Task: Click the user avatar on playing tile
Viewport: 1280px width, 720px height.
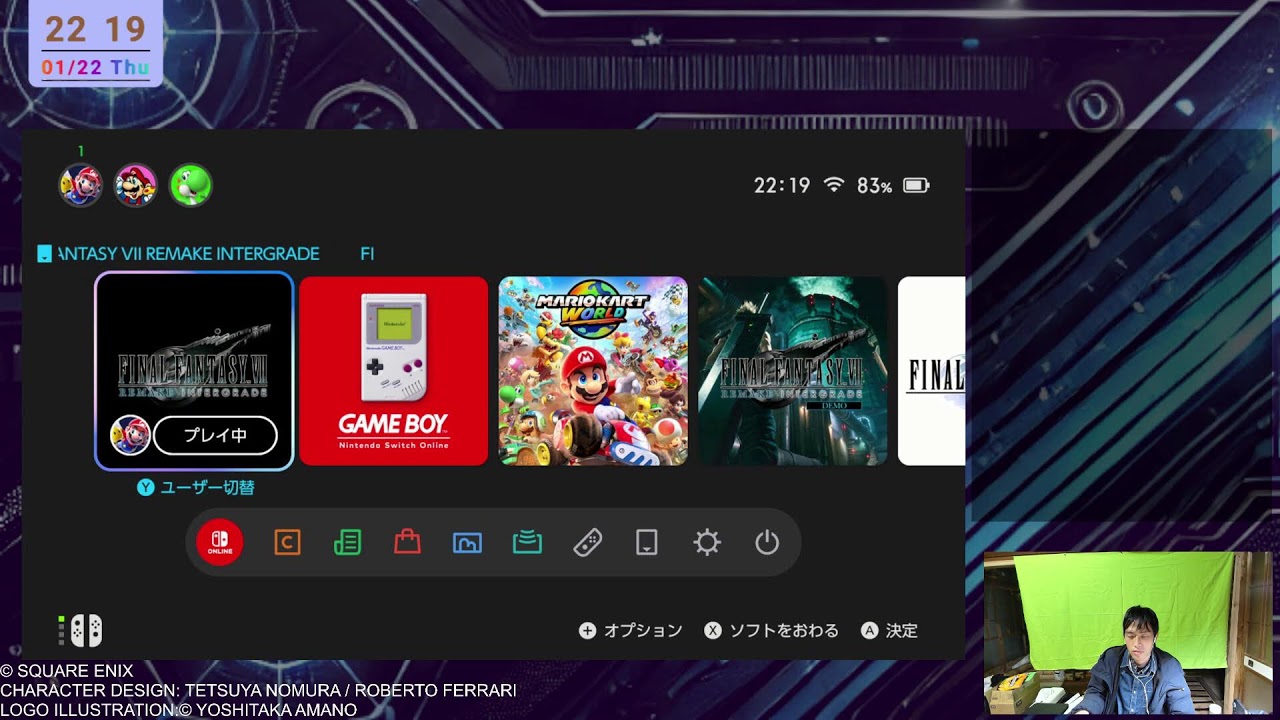Action: [x=130, y=436]
